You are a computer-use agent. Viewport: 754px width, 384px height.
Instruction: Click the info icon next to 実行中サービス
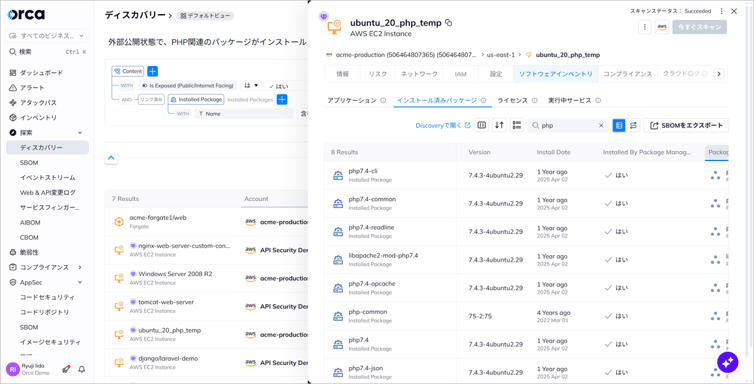[598, 100]
